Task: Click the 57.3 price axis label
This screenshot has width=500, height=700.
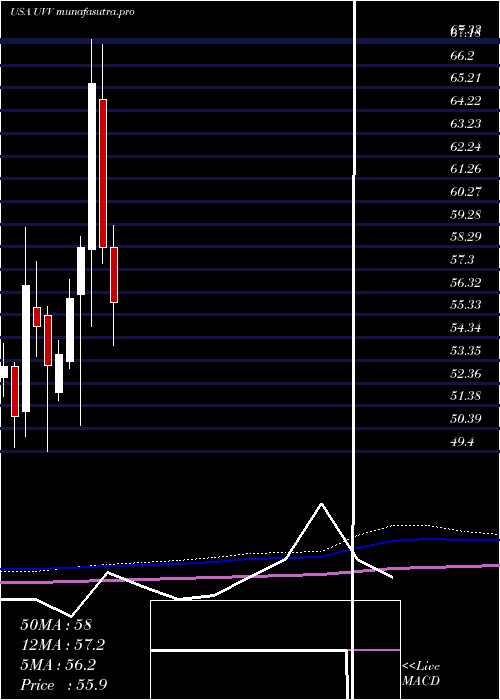Action: coord(462,259)
